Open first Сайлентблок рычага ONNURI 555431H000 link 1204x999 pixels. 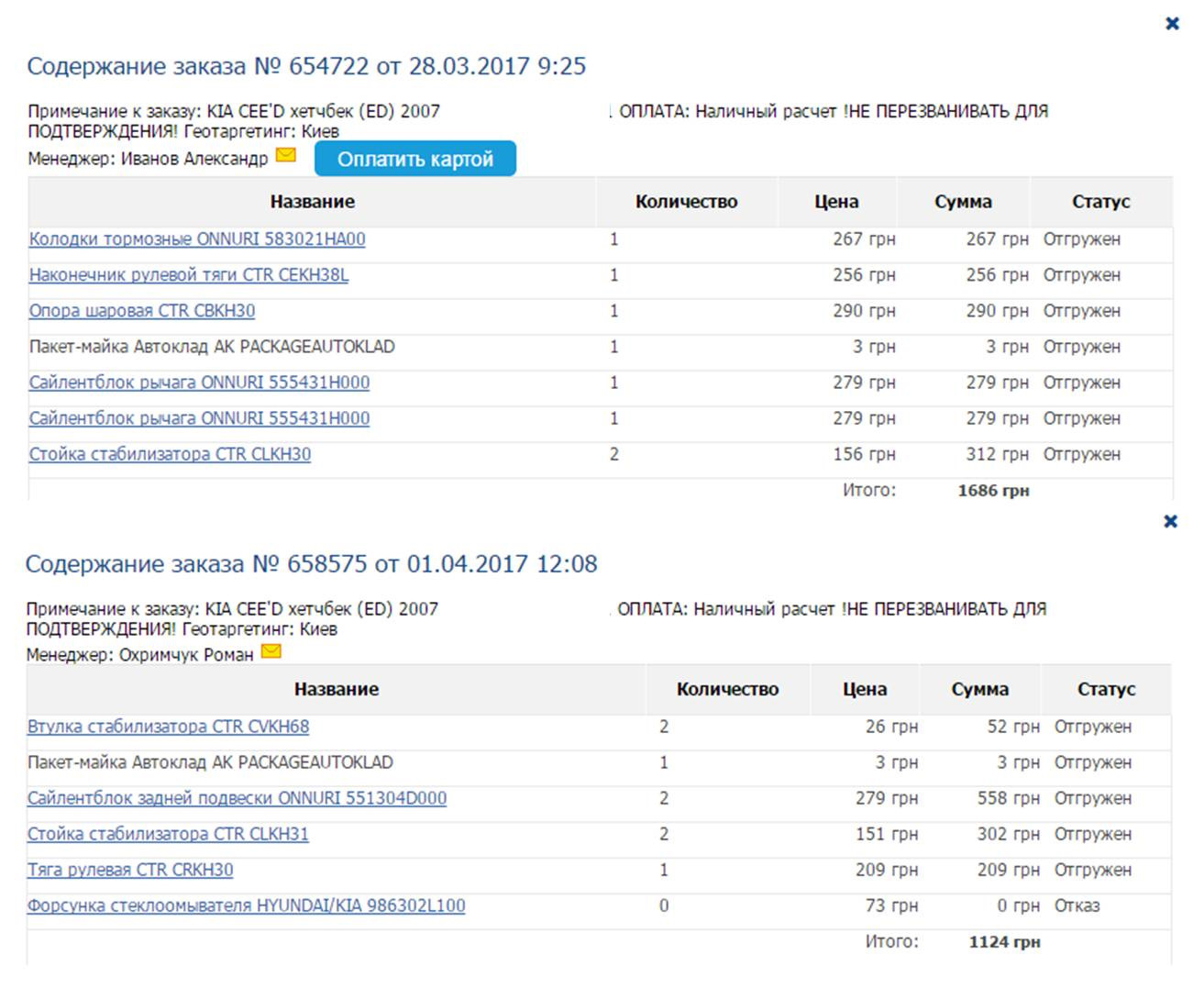tap(199, 383)
